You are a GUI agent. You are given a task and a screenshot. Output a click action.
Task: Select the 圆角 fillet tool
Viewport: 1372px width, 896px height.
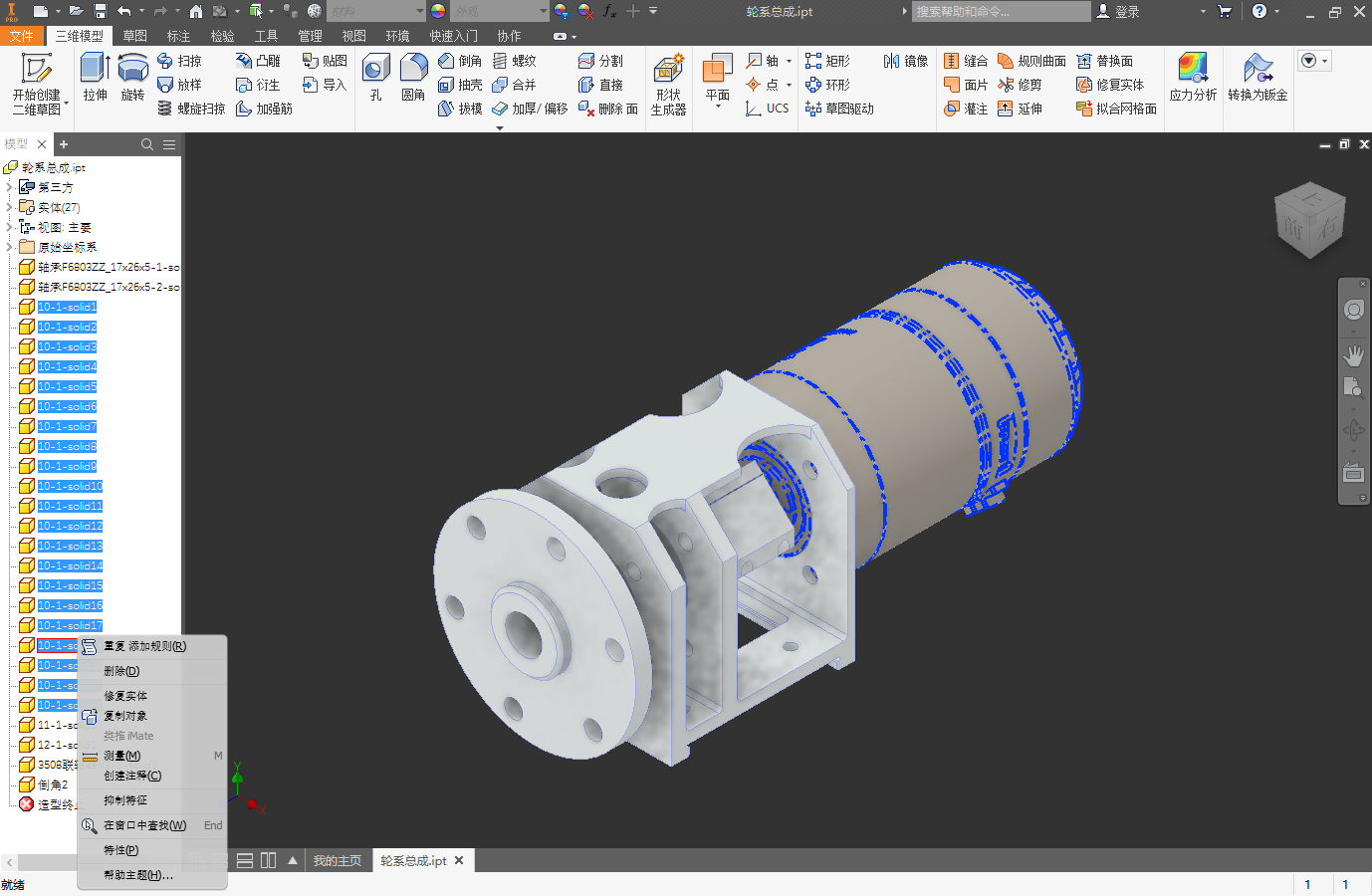click(413, 79)
